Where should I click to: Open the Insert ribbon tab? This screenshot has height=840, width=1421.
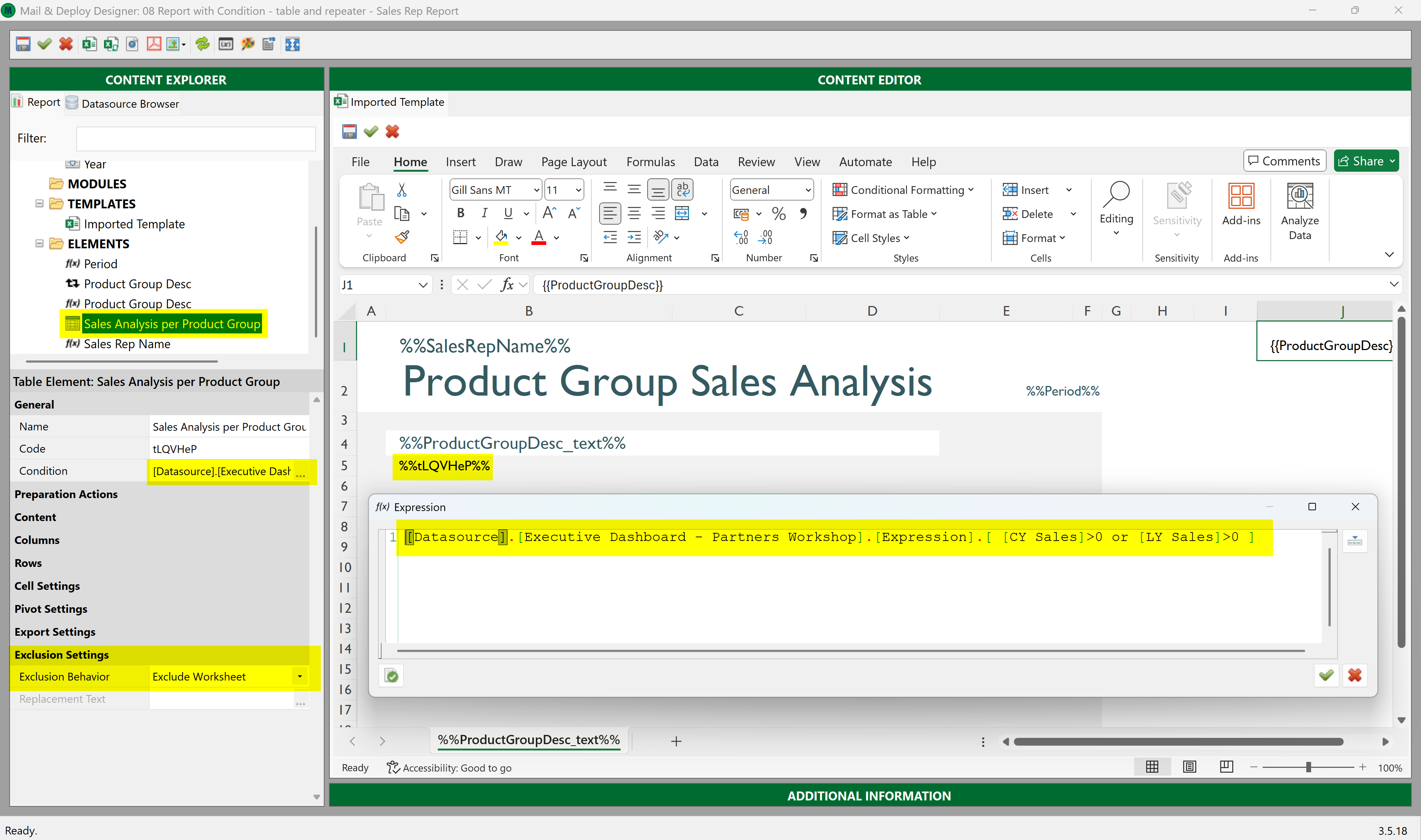[x=461, y=162]
